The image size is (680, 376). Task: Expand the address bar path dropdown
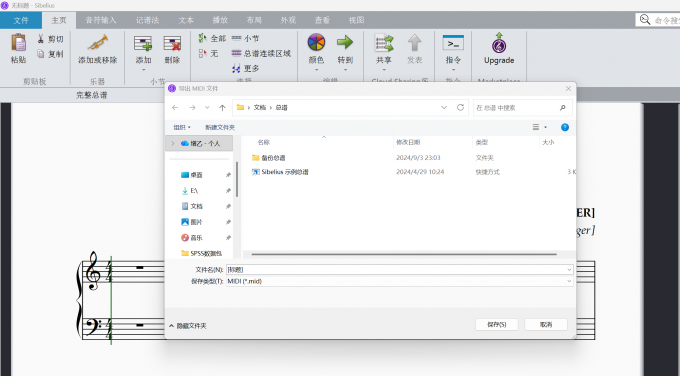click(444, 108)
